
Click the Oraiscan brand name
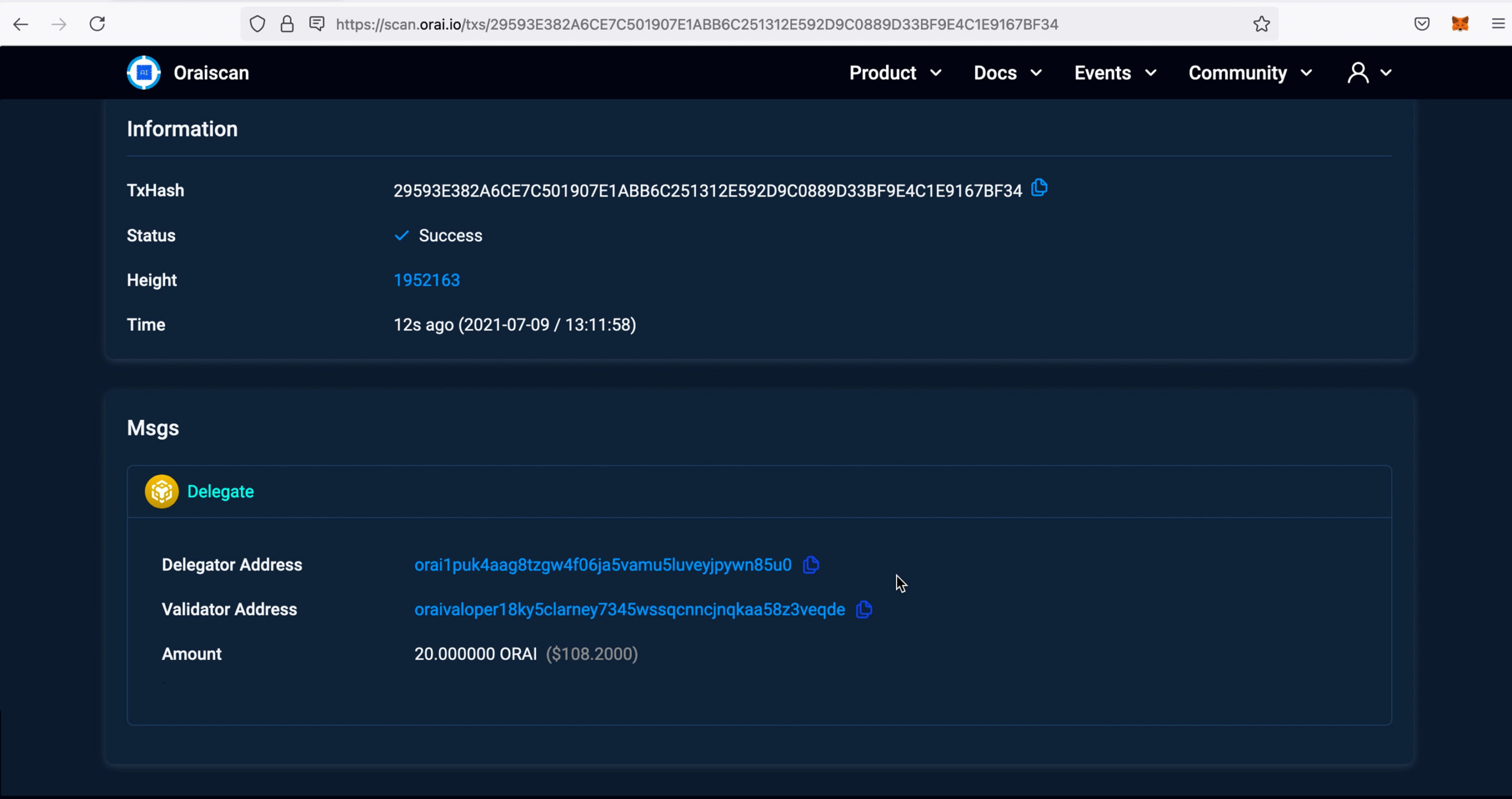pos(211,73)
